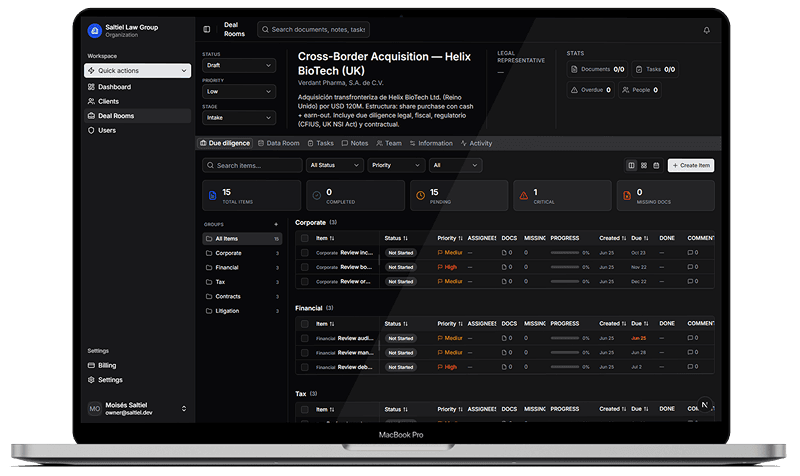
Task: Click the progress bar in Review inc... row
Action: click(x=565, y=253)
